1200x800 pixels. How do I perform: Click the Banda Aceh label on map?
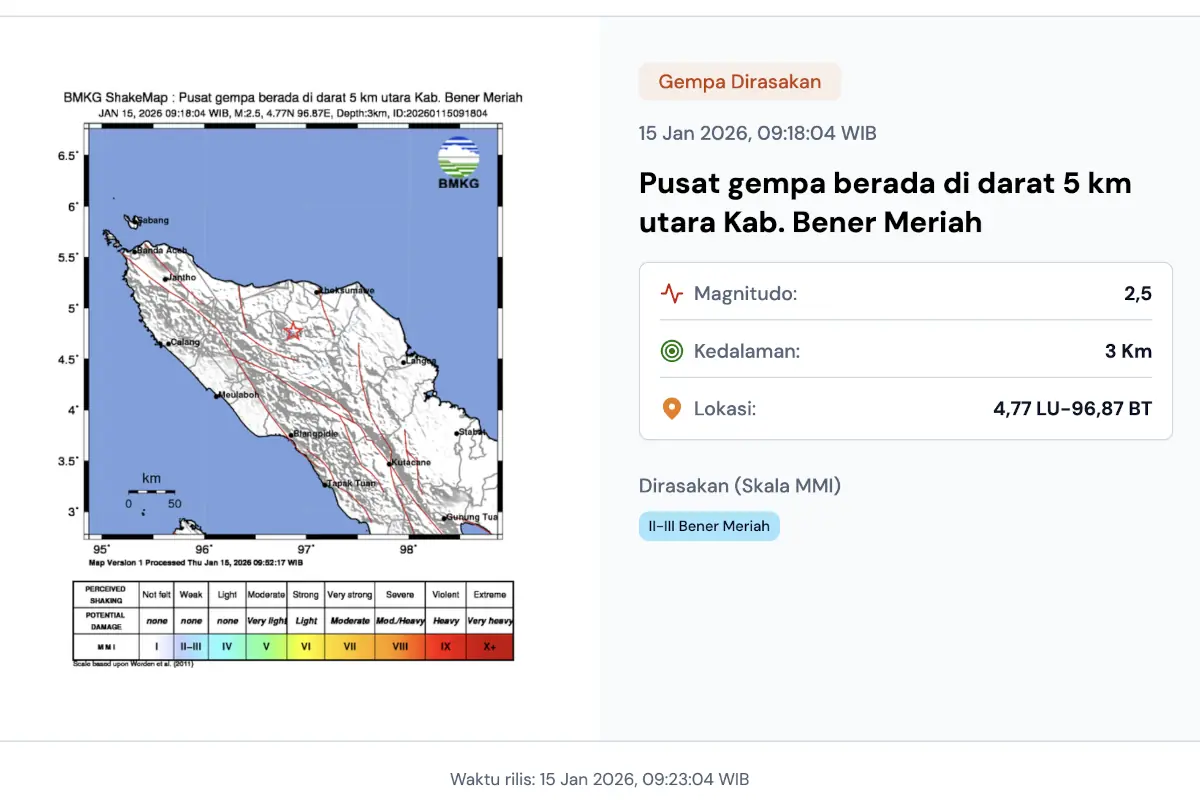pyautogui.click(x=162, y=250)
